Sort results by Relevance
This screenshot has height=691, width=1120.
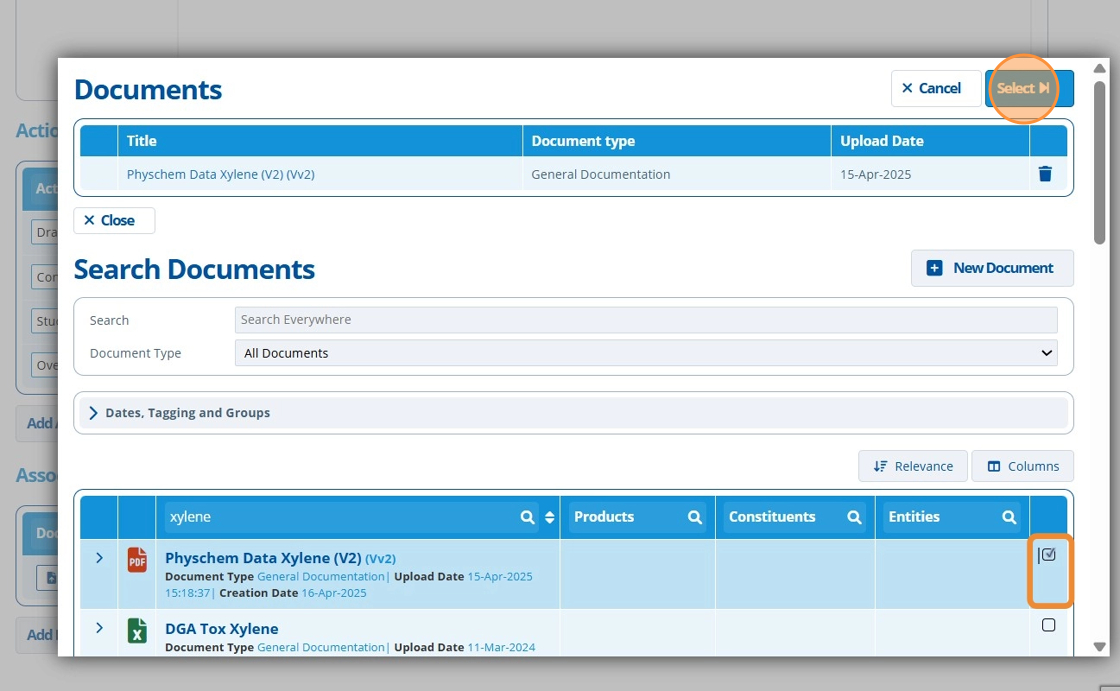tap(913, 466)
